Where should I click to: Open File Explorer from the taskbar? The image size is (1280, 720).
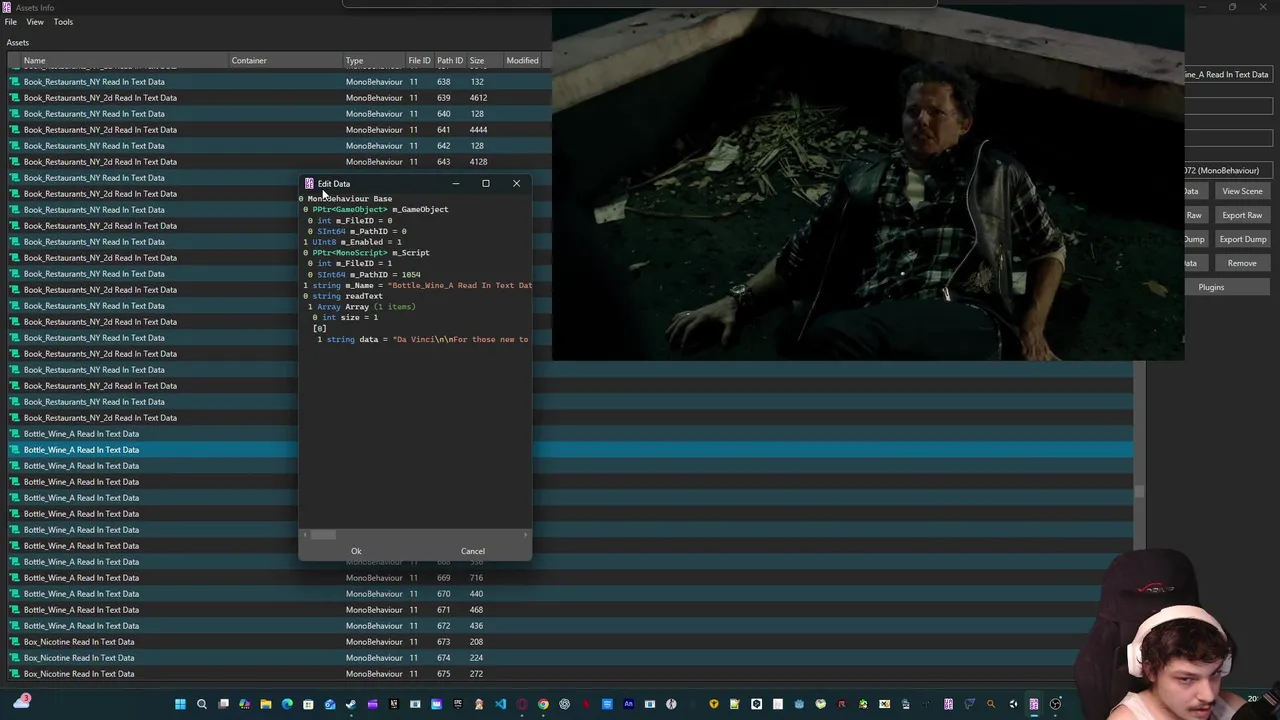266,704
